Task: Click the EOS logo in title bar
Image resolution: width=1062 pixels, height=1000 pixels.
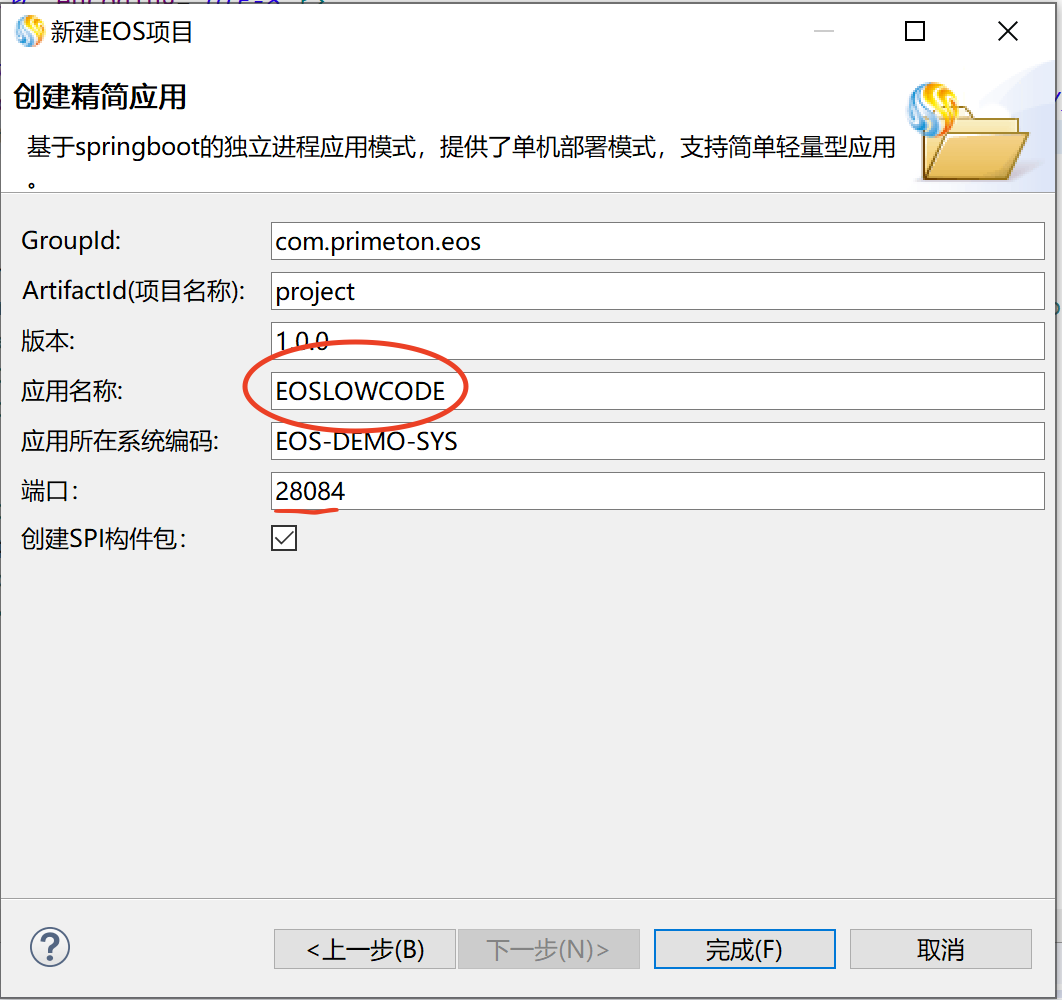Action: pos(30,32)
